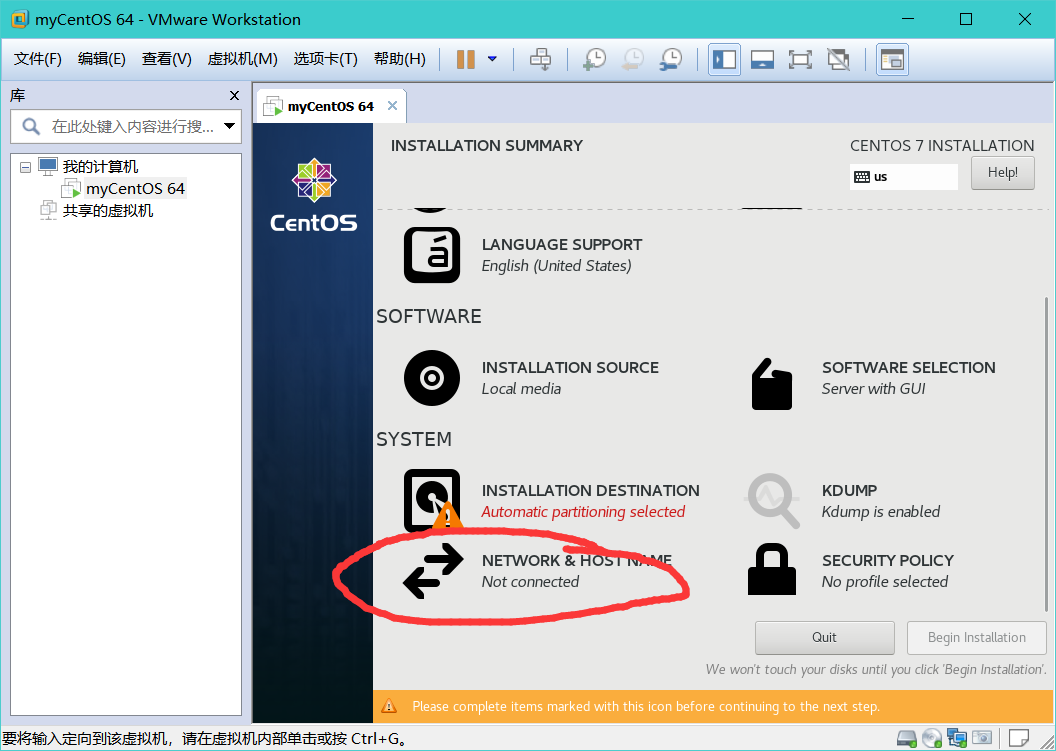The width and height of the screenshot is (1056, 751).
Task: Maximize the VMware Workstation window
Action: pos(966,19)
